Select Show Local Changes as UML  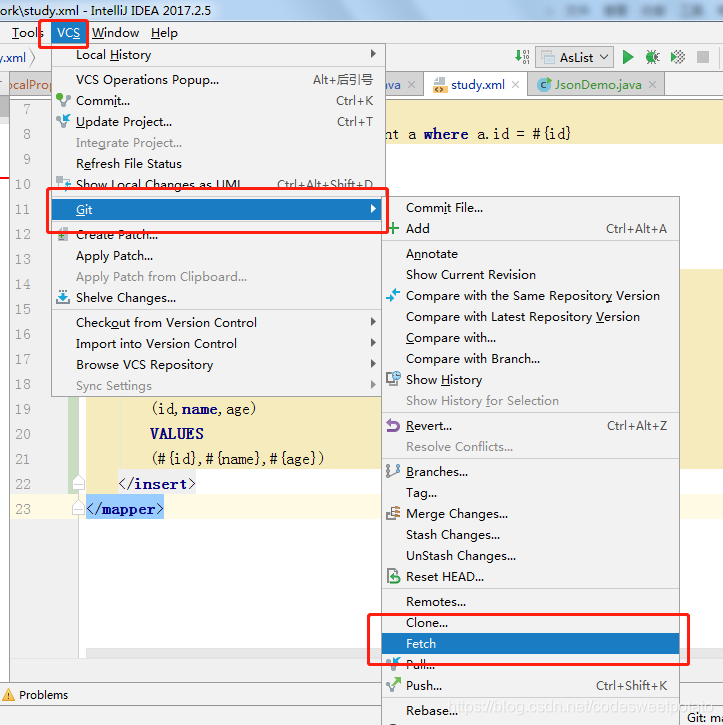(218, 184)
